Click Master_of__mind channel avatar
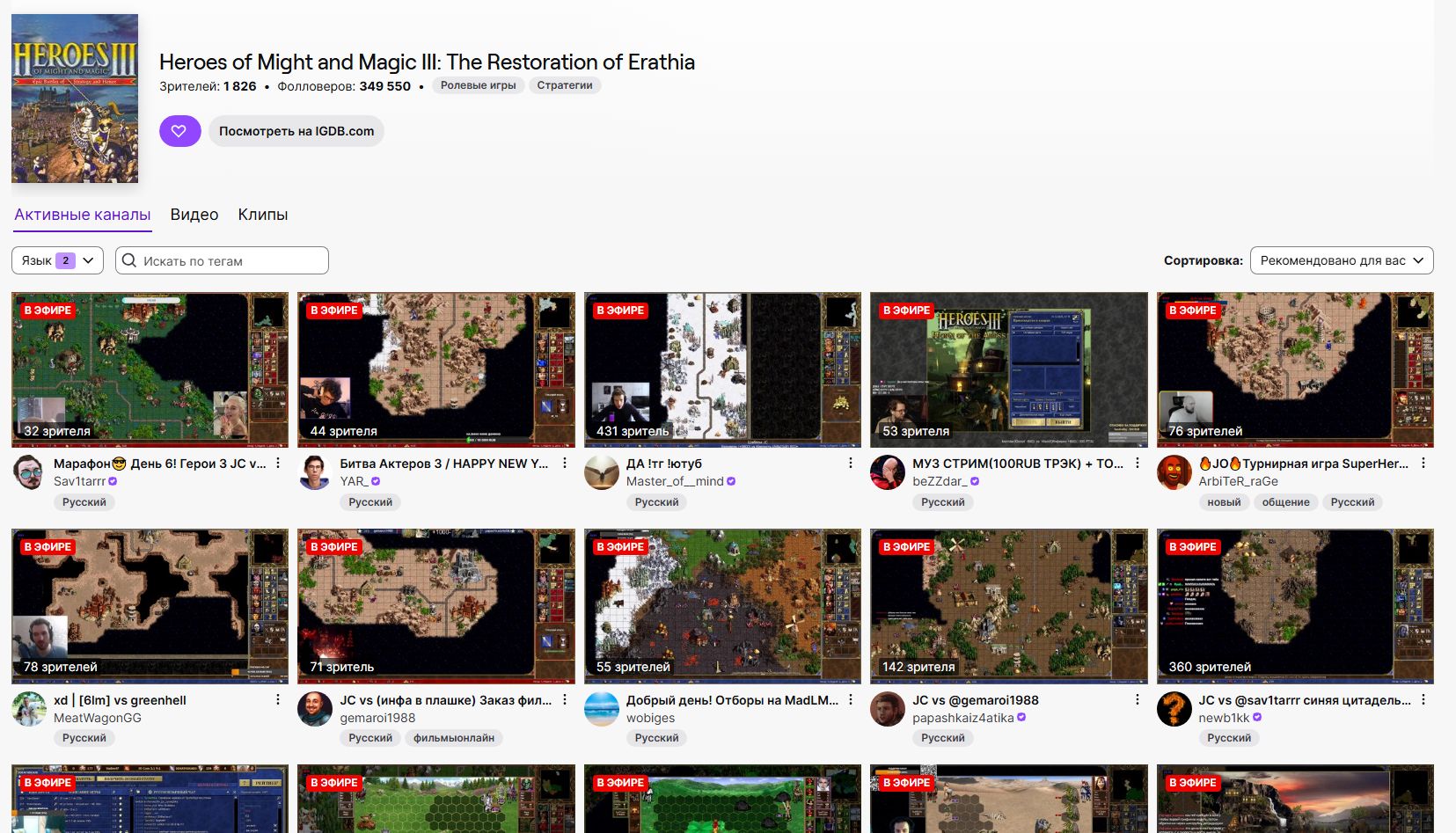 pos(602,472)
